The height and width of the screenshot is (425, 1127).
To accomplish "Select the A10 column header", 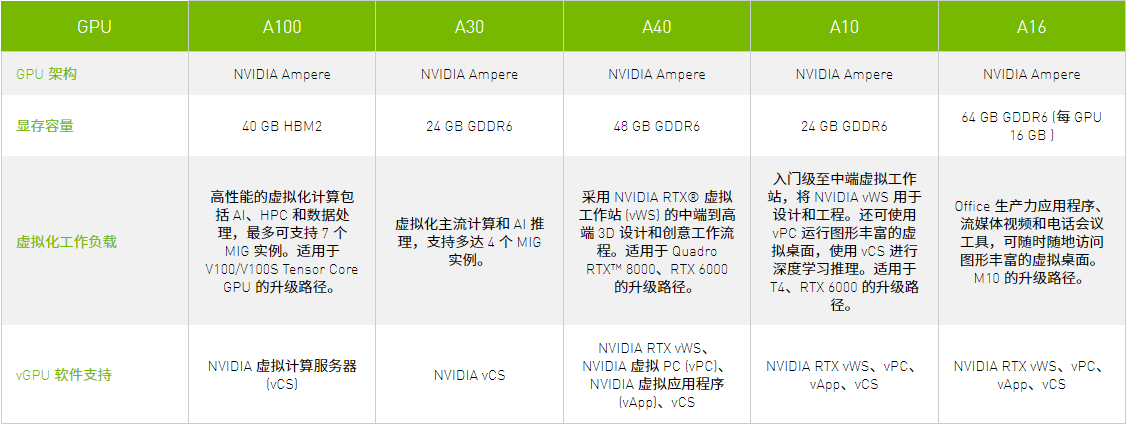I will coord(844,27).
